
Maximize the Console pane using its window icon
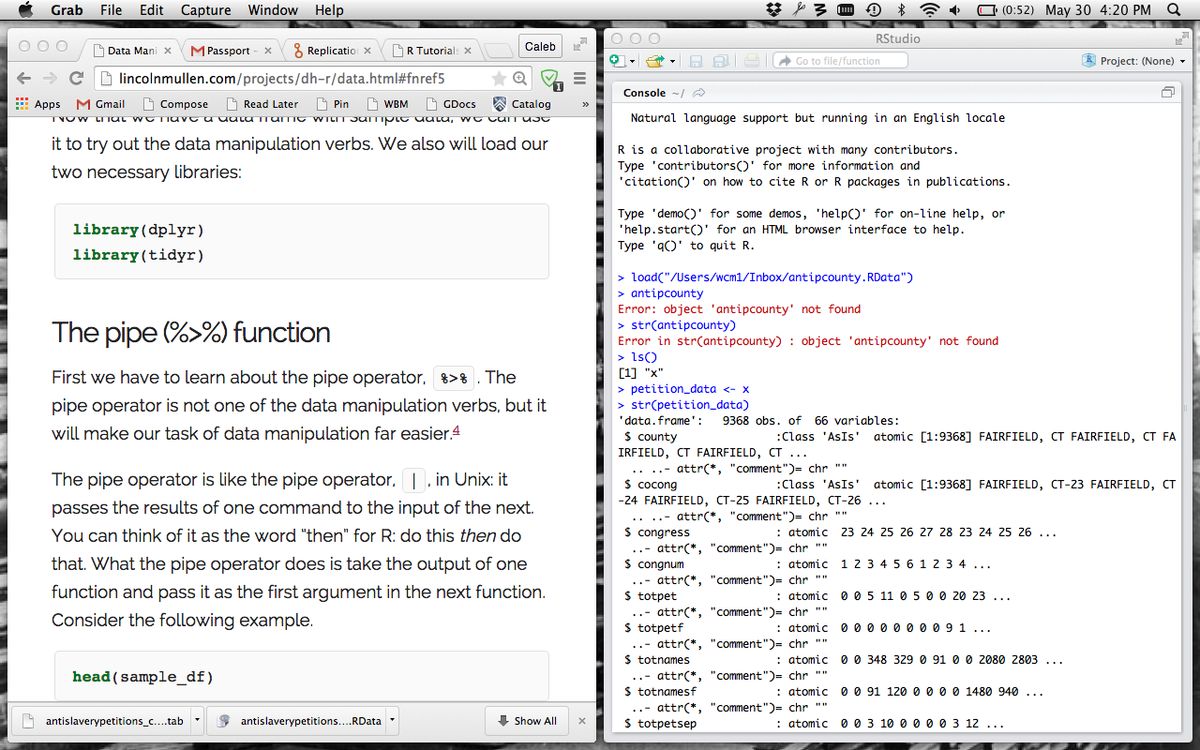click(x=1167, y=93)
